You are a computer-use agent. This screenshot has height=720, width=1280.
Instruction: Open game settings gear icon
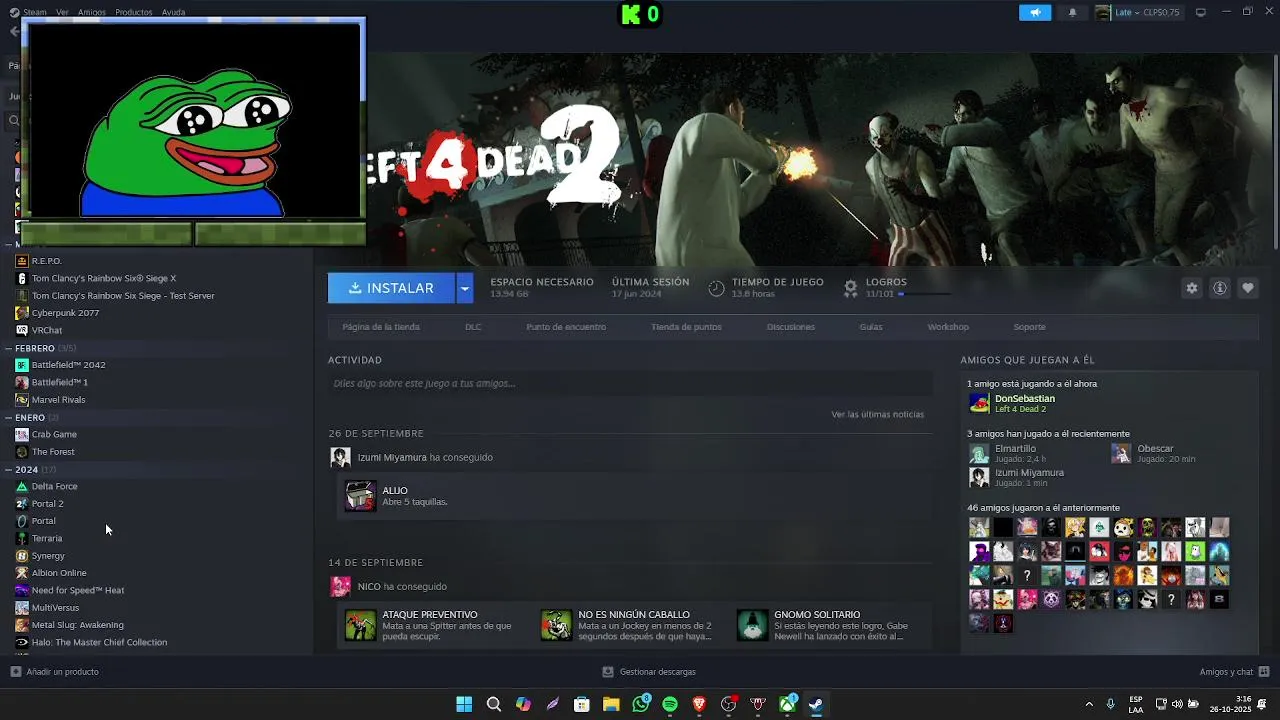pos(1191,288)
